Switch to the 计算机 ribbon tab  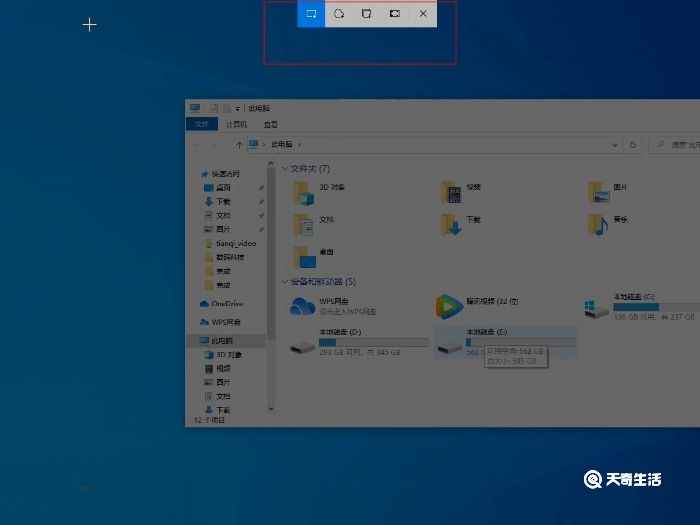[236, 125]
